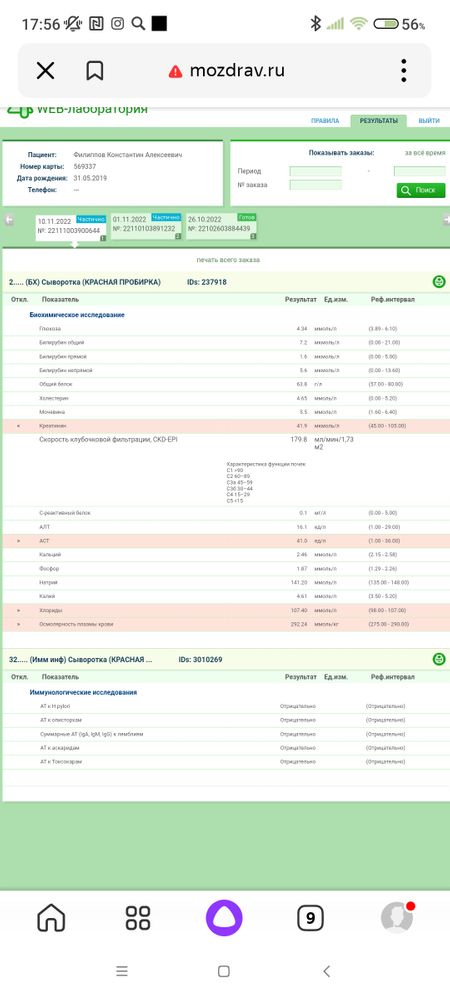Tap the Bluetooth icon in status bar

[315, 24]
